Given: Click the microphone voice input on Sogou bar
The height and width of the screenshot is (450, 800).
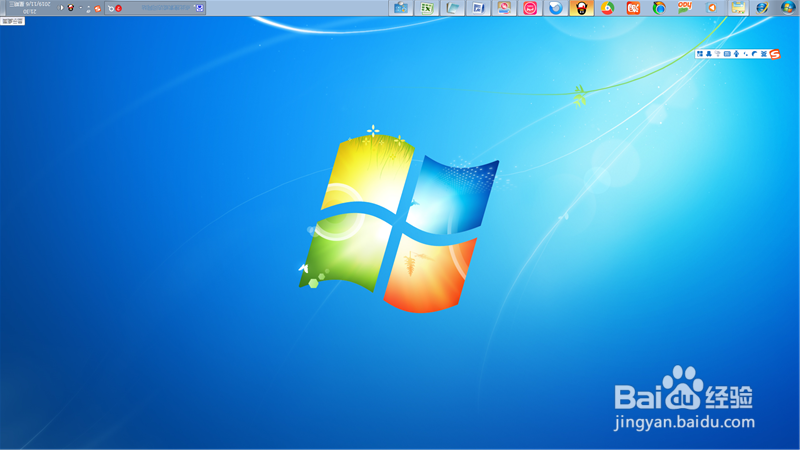Looking at the screenshot, I should (x=736, y=54).
